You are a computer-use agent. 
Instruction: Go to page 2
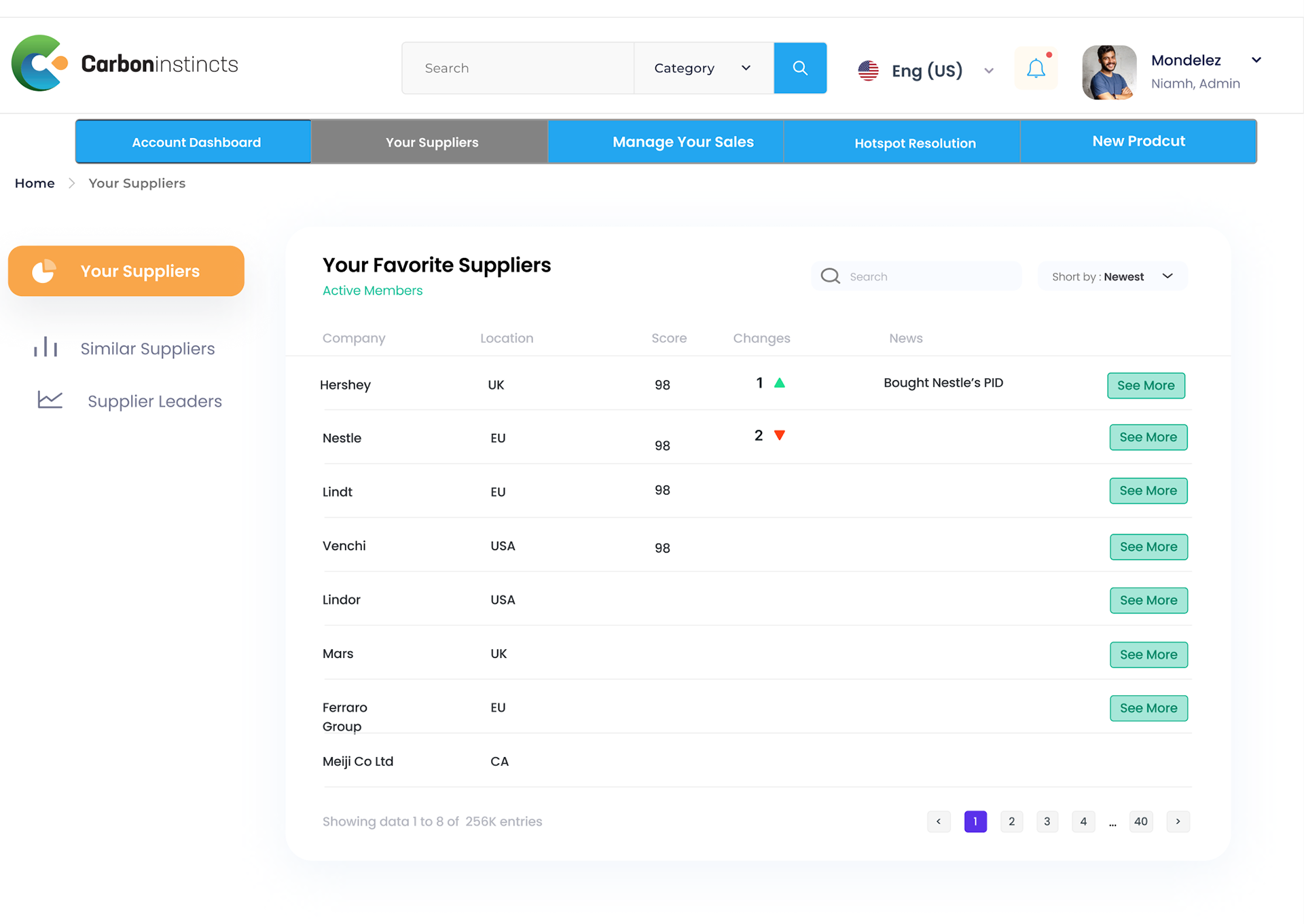coord(1011,821)
